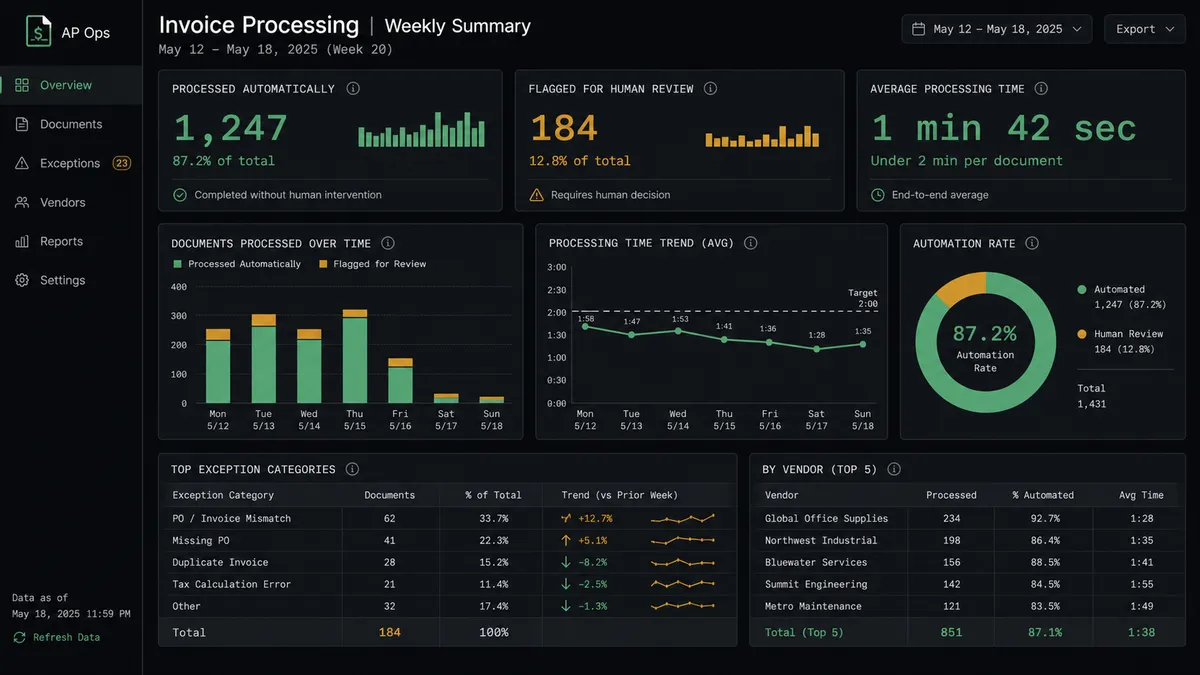The width and height of the screenshot is (1200, 675).
Task: Open the Export dropdown
Action: click(x=1144, y=29)
